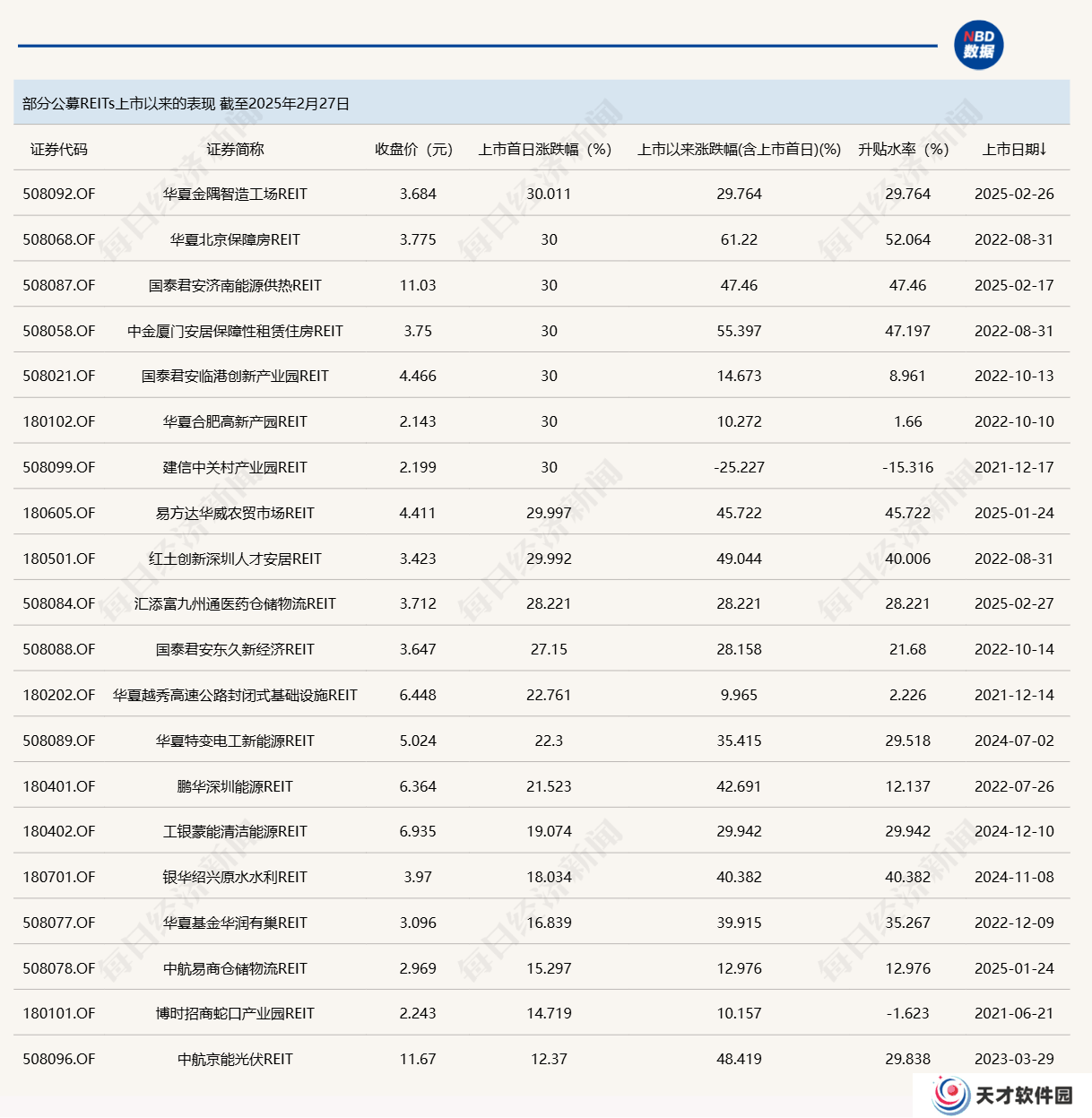Screen dimensions: 1092x1118
Task: Click the name 易方达华威农贸市场REIT
Action: tap(235, 514)
